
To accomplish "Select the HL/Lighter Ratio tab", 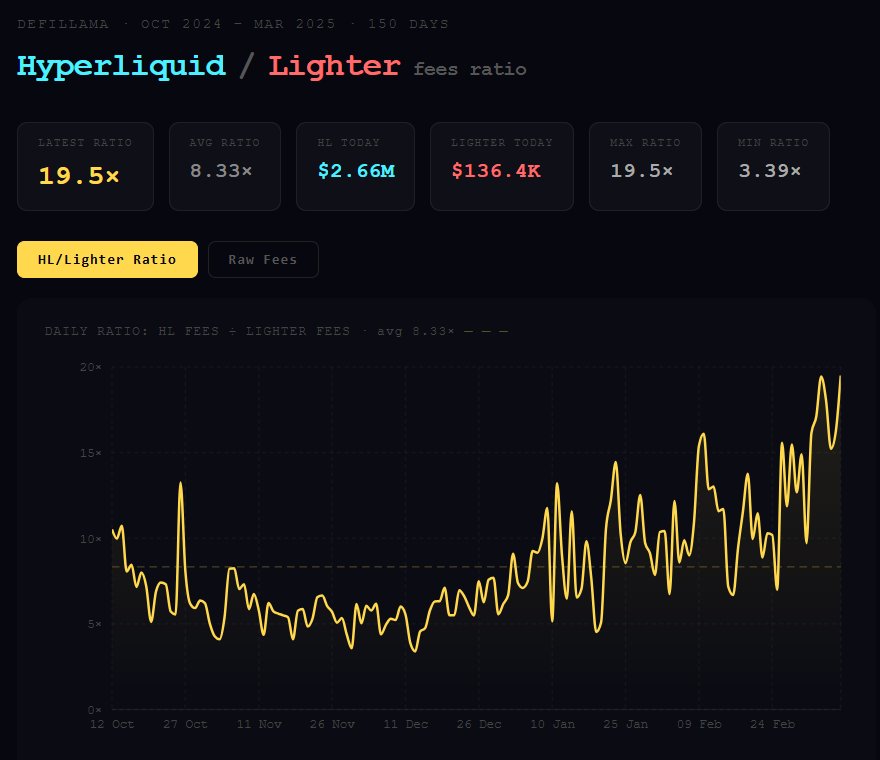I will coord(107,259).
